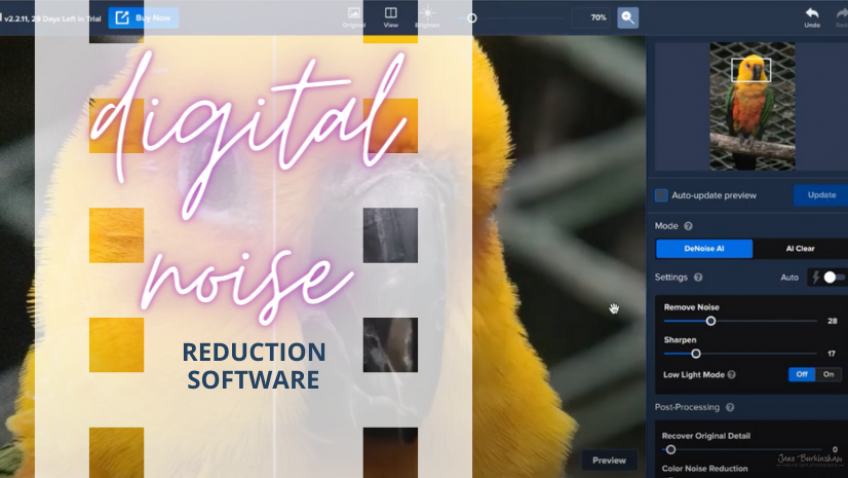Click the Remove Noise slider handle

[711, 321]
